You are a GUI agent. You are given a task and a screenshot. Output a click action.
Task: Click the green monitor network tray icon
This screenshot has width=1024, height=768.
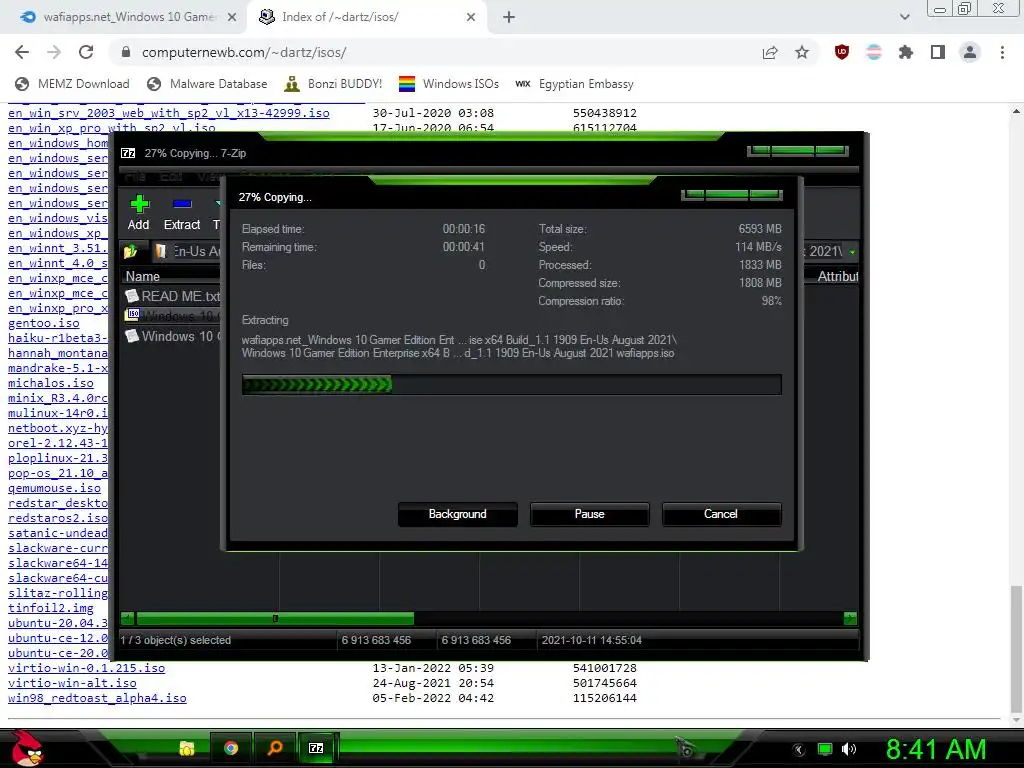pos(825,749)
